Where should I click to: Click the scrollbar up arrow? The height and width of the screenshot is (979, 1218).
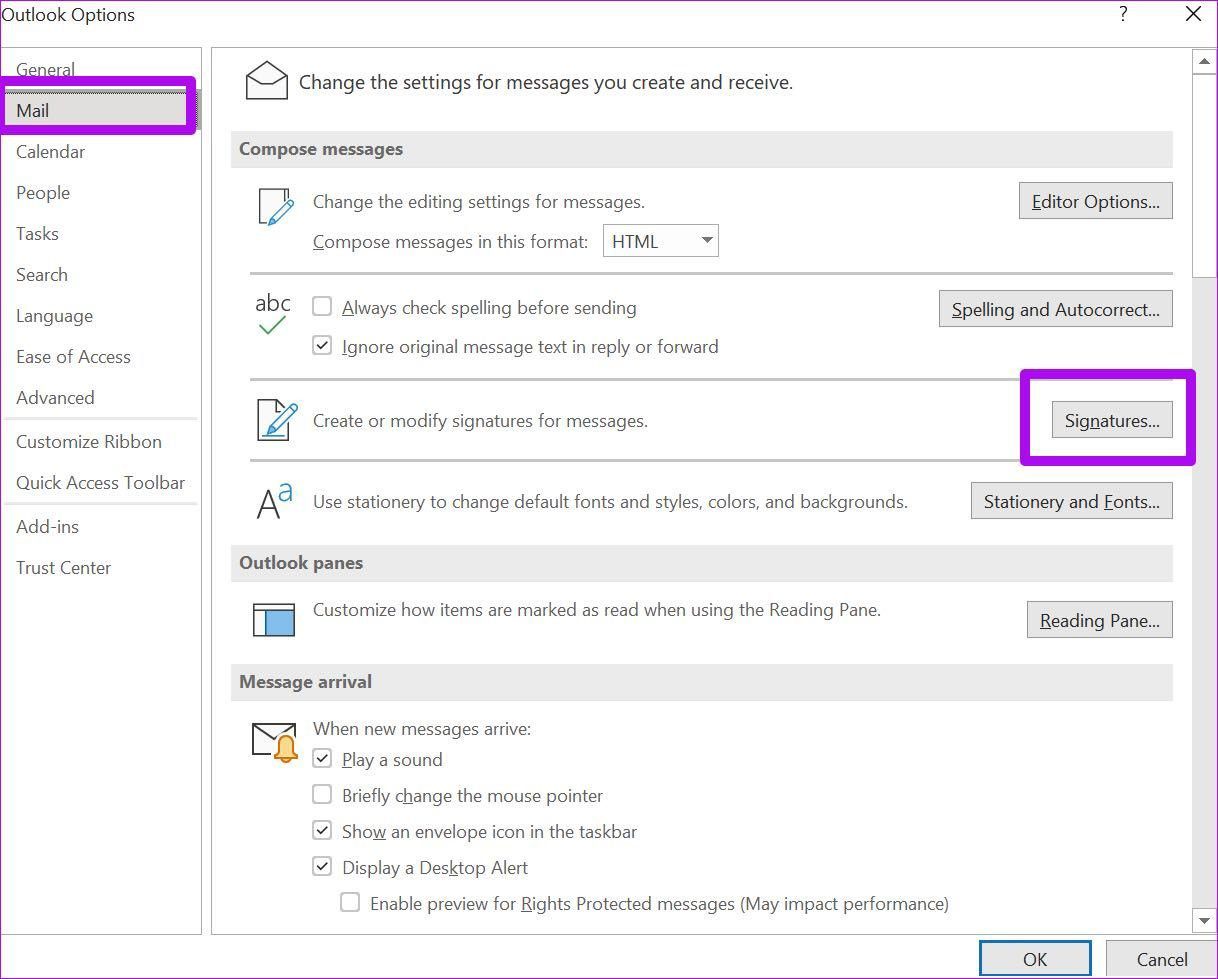(x=1204, y=62)
